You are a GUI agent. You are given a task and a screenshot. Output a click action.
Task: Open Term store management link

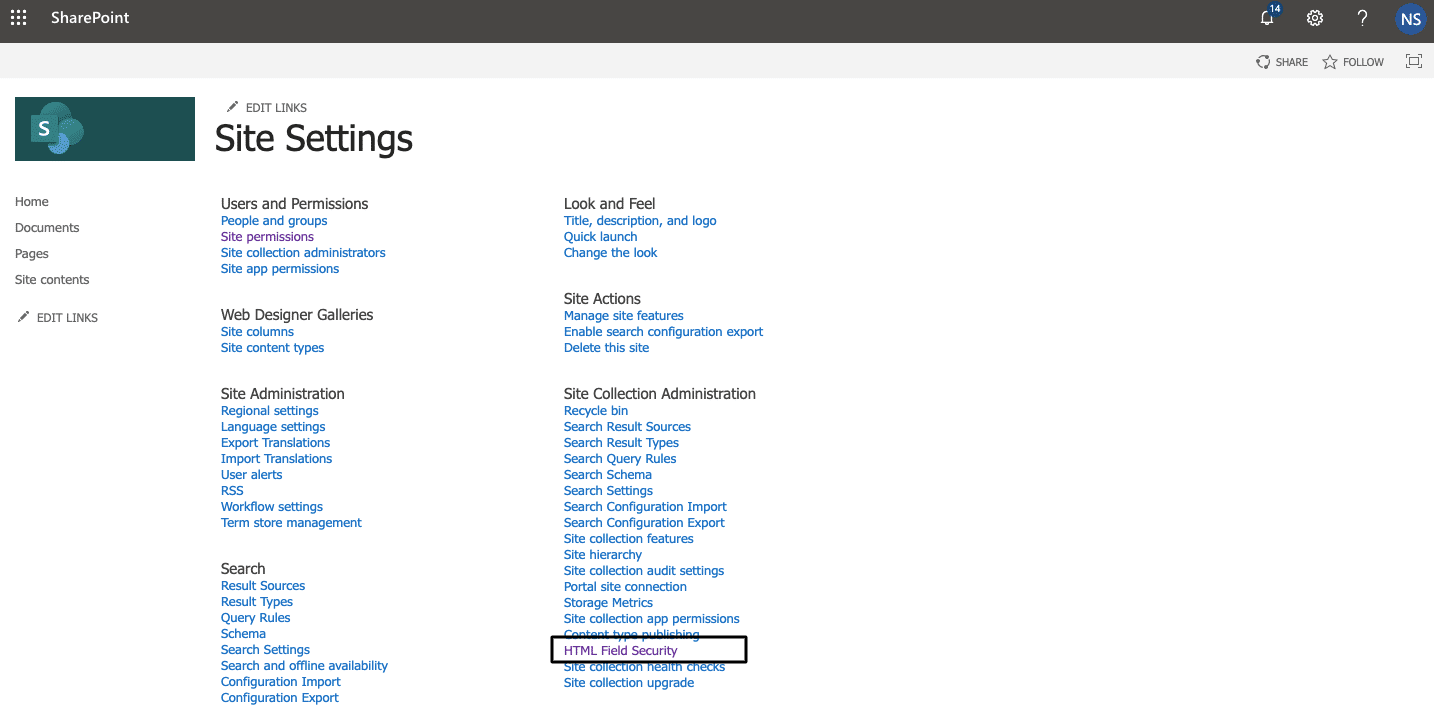[x=291, y=523]
